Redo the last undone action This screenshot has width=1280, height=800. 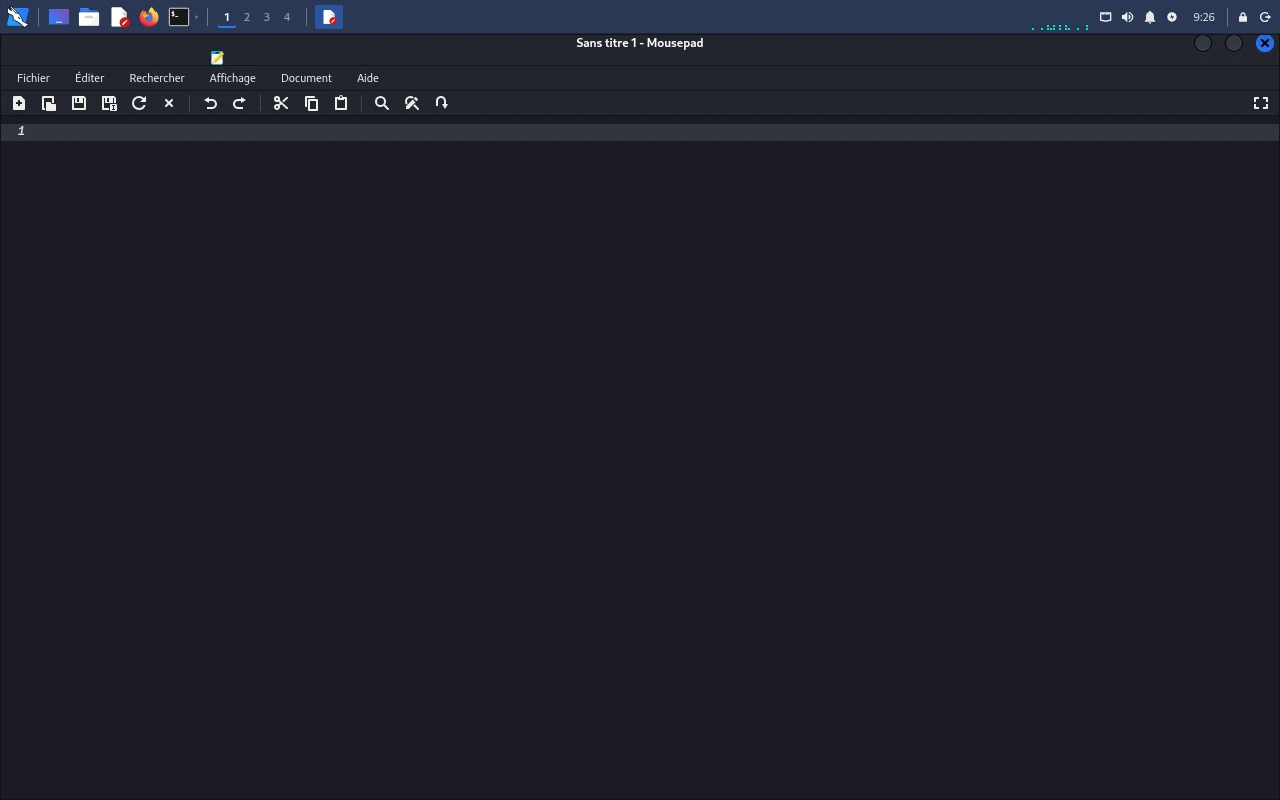[240, 103]
